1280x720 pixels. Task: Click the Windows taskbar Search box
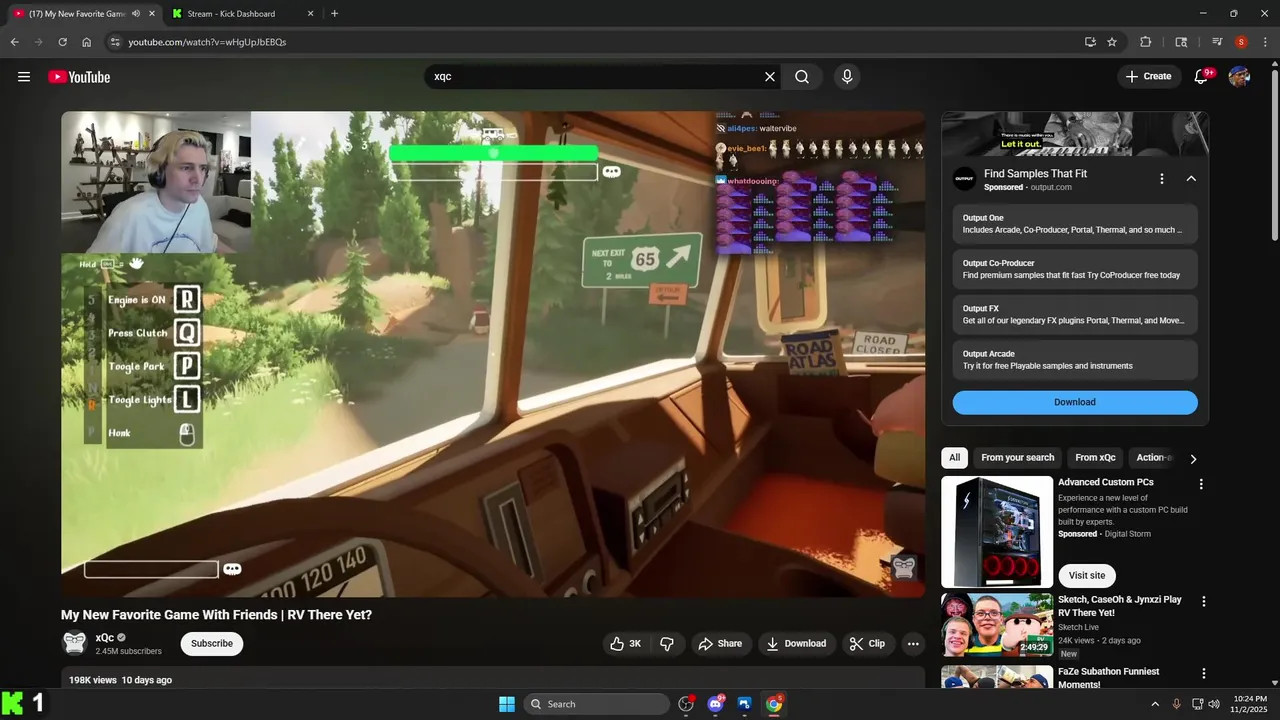coord(596,704)
